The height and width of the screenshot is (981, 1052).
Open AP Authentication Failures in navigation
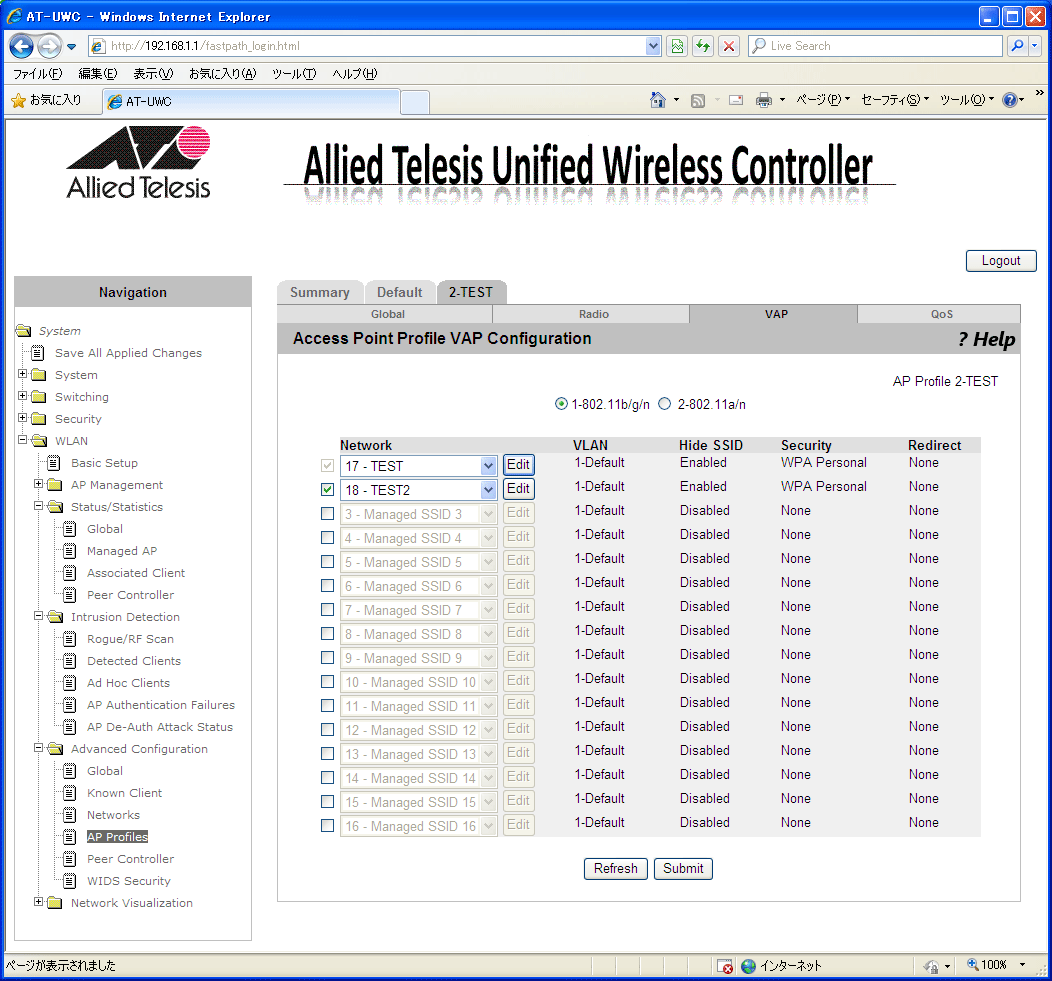click(x=161, y=705)
